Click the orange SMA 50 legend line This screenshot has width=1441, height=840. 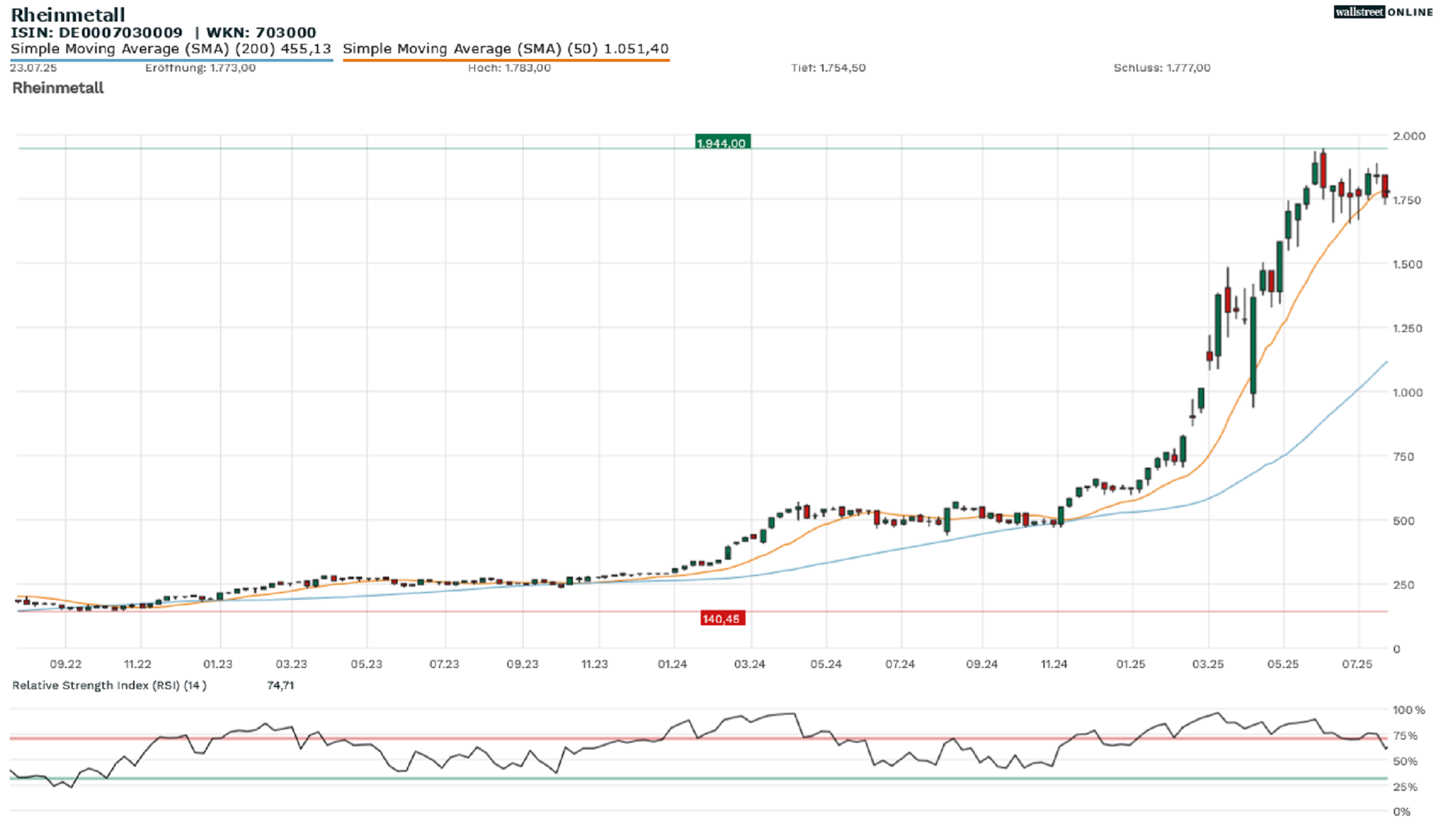[x=506, y=60]
